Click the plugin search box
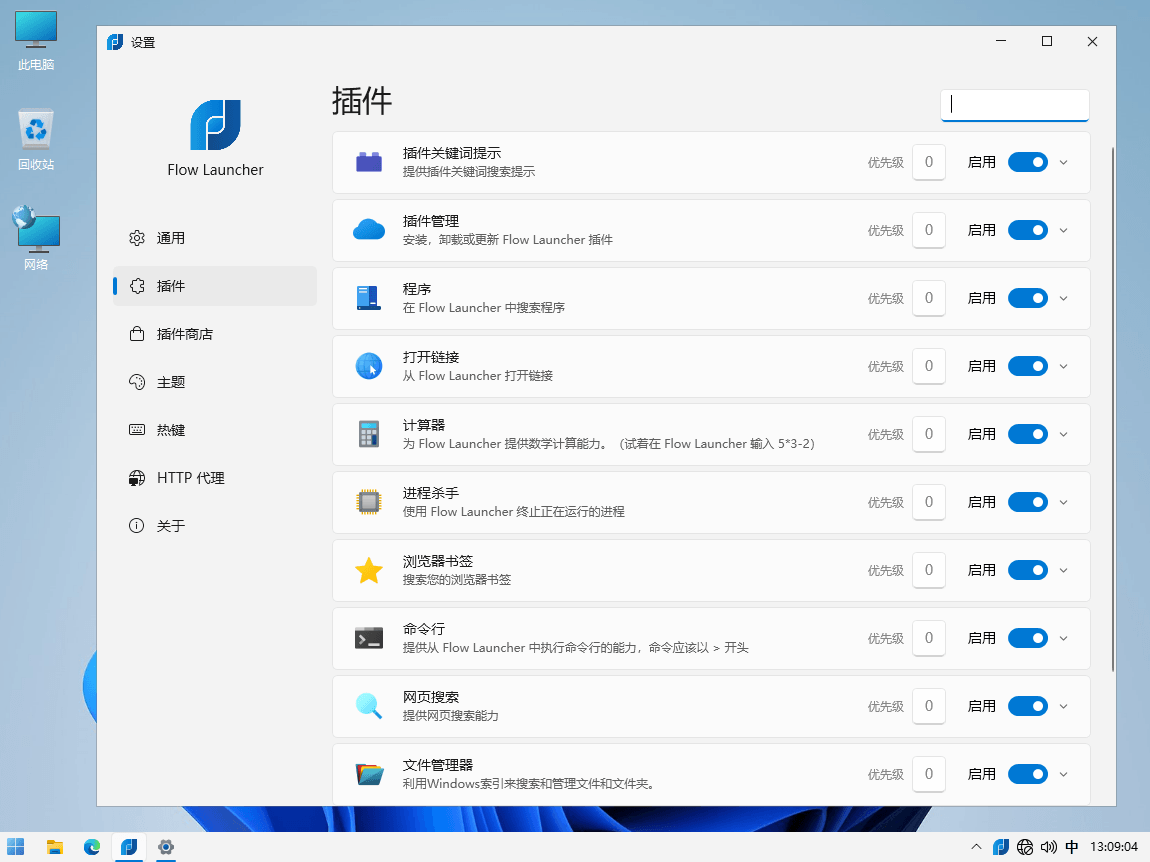The height and width of the screenshot is (862, 1150). pyautogui.click(x=1014, y=105)
